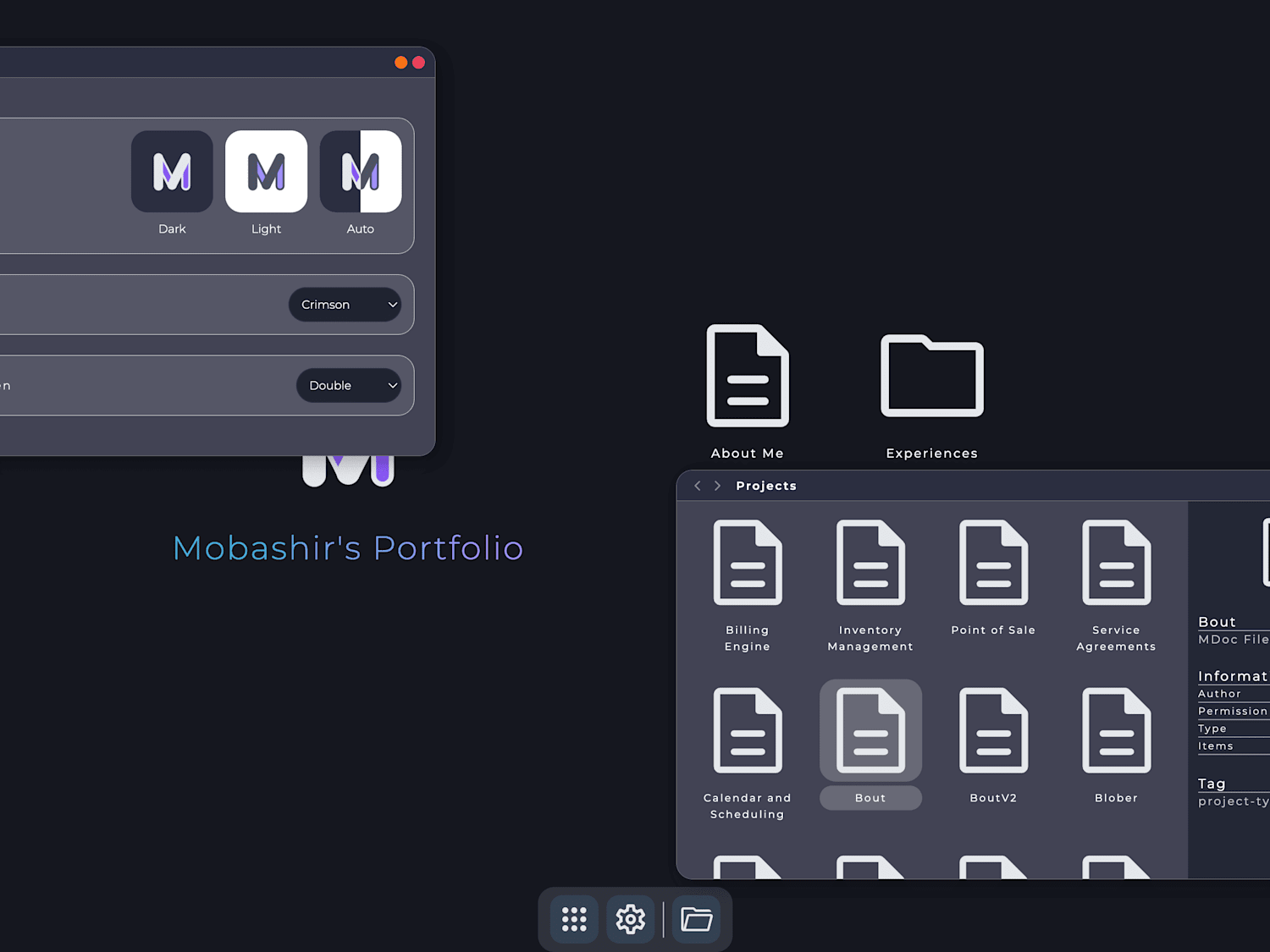Click the Type row in info panel
The width and height of the screenshot is (1270, 952).
1234,729
